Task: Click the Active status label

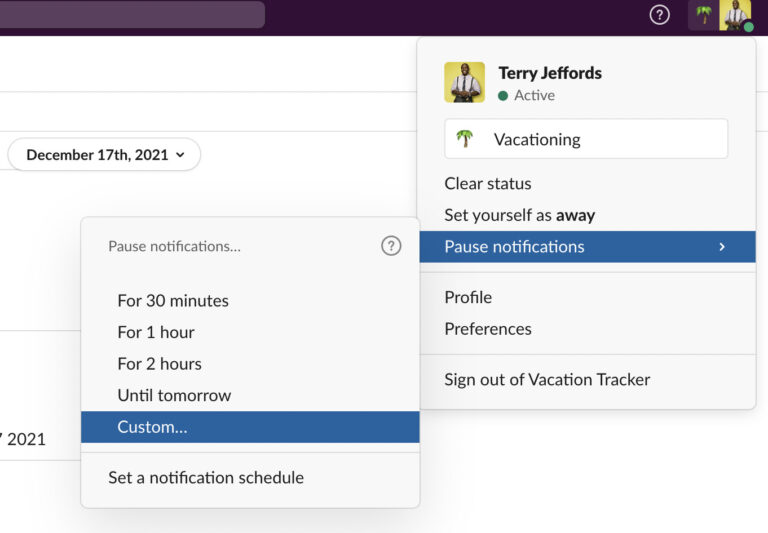Action: (x=534, y=96)
